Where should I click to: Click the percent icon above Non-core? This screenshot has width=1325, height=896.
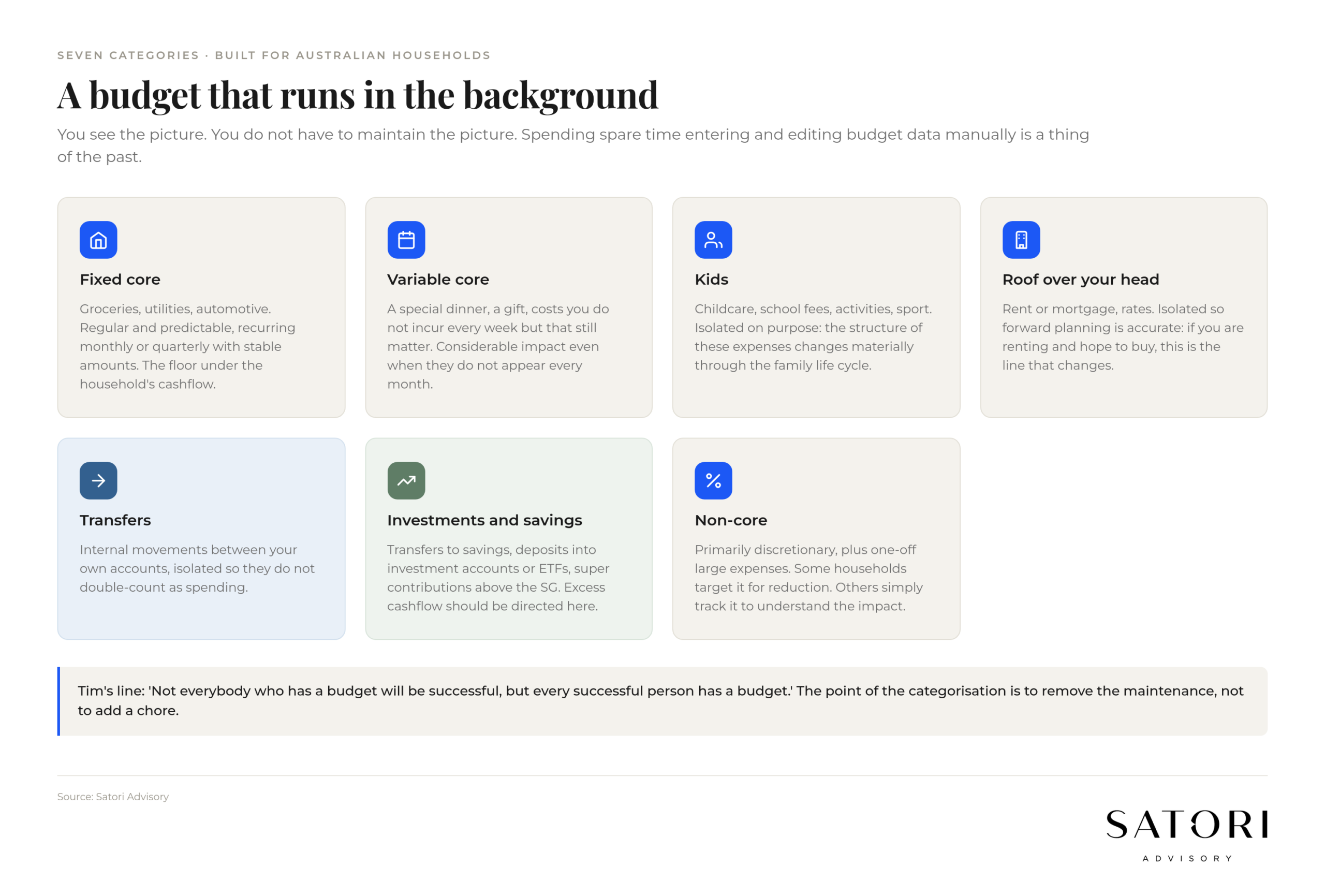tap(713, 480)
